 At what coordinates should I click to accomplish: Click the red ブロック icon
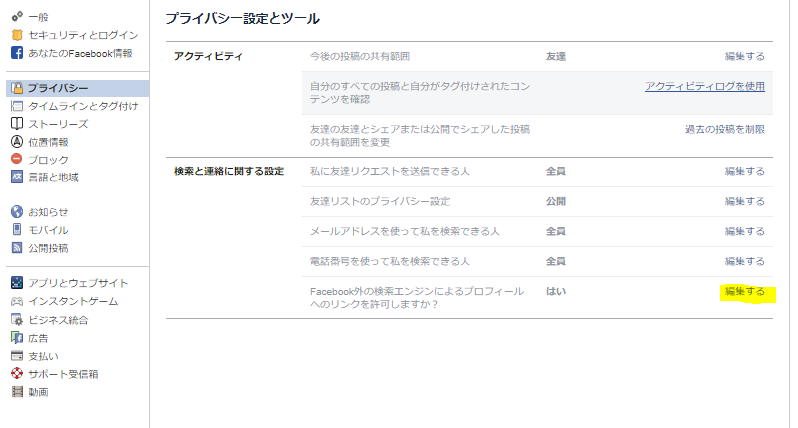click(17, 159)
